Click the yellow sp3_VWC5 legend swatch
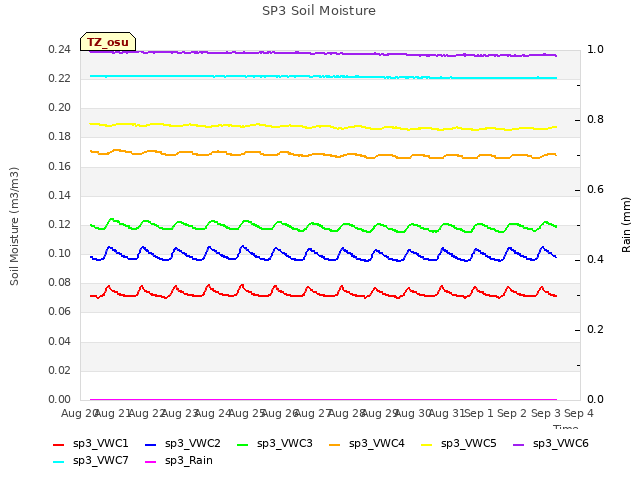640x480 pixels. point(427,444)
